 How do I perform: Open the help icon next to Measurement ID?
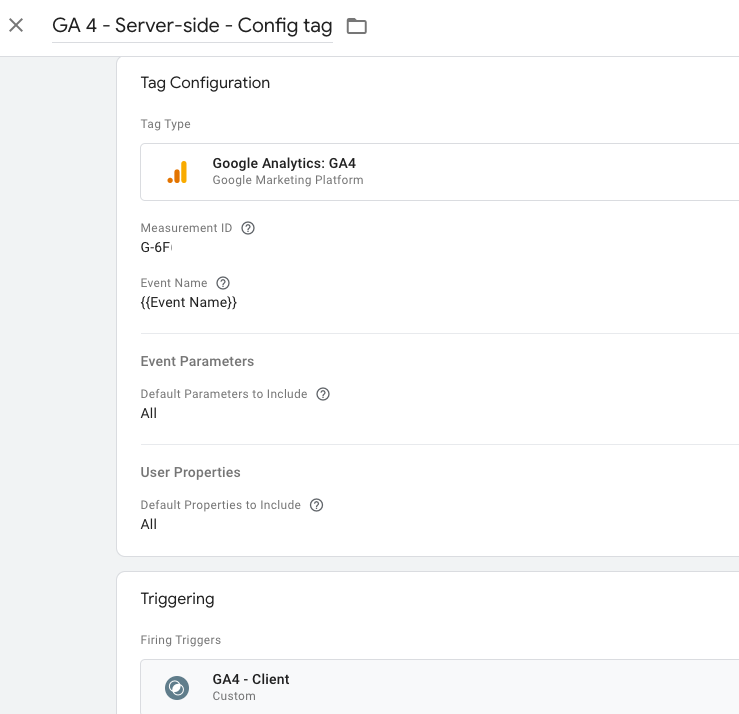click(x=248, y=228)
